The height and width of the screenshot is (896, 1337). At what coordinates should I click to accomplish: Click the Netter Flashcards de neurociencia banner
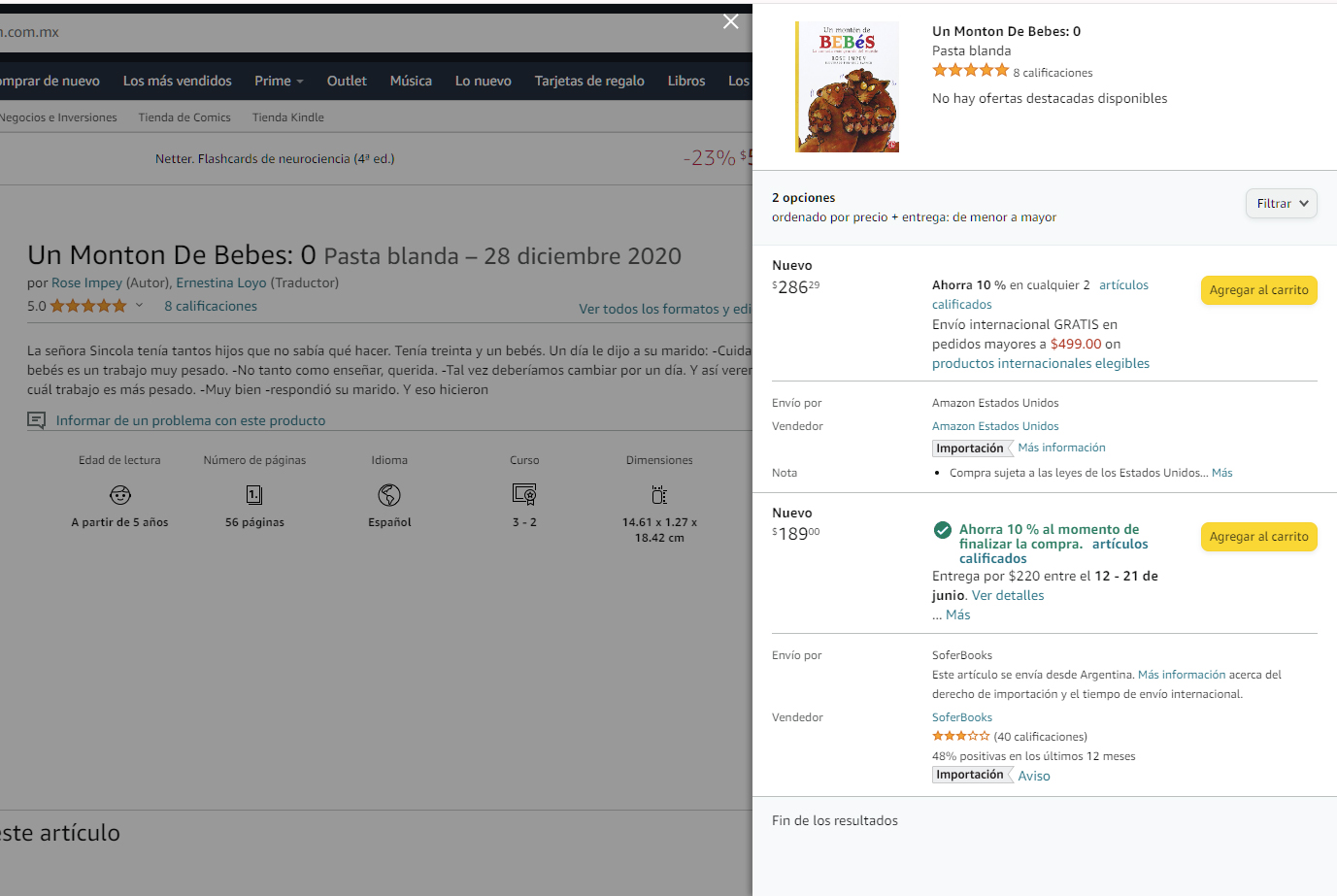pyautogui.click(x=275, y=158)
